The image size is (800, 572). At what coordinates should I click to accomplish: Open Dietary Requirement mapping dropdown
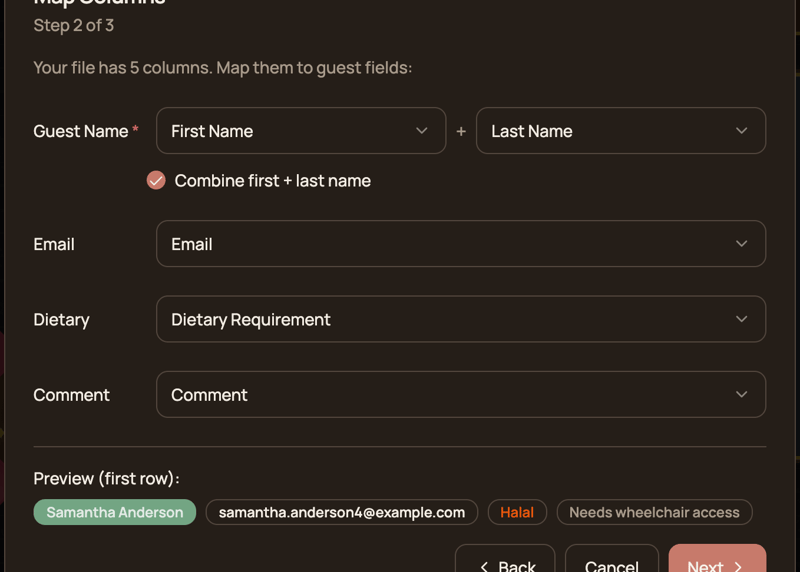point(460,319)
